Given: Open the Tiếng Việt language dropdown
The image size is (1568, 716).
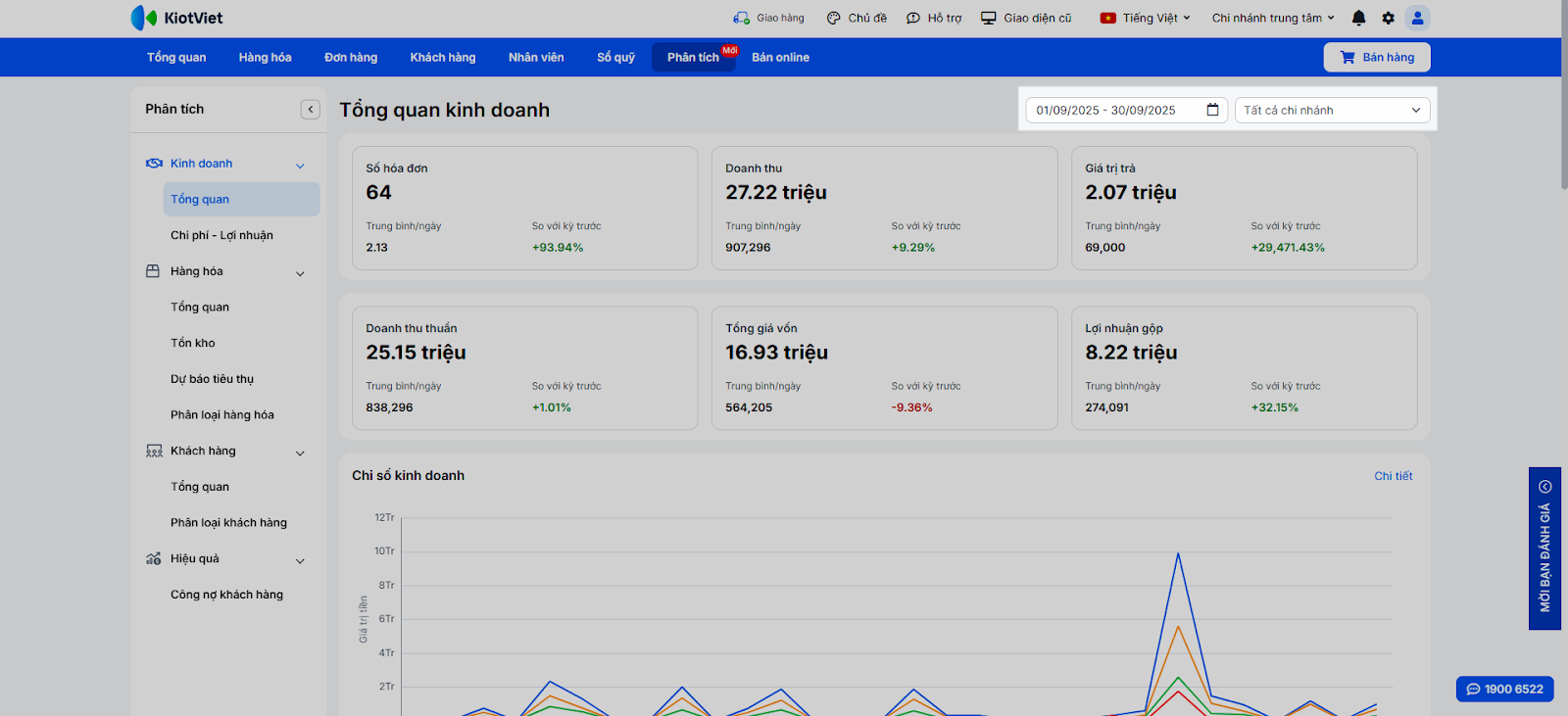Looking at the screenshot, I should click(1145, 18).
